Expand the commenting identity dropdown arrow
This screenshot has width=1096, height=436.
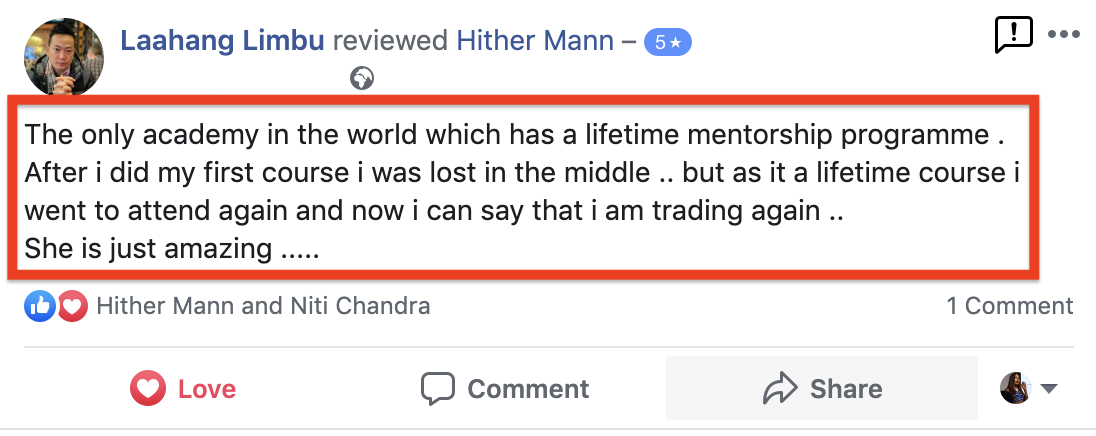1048,389
